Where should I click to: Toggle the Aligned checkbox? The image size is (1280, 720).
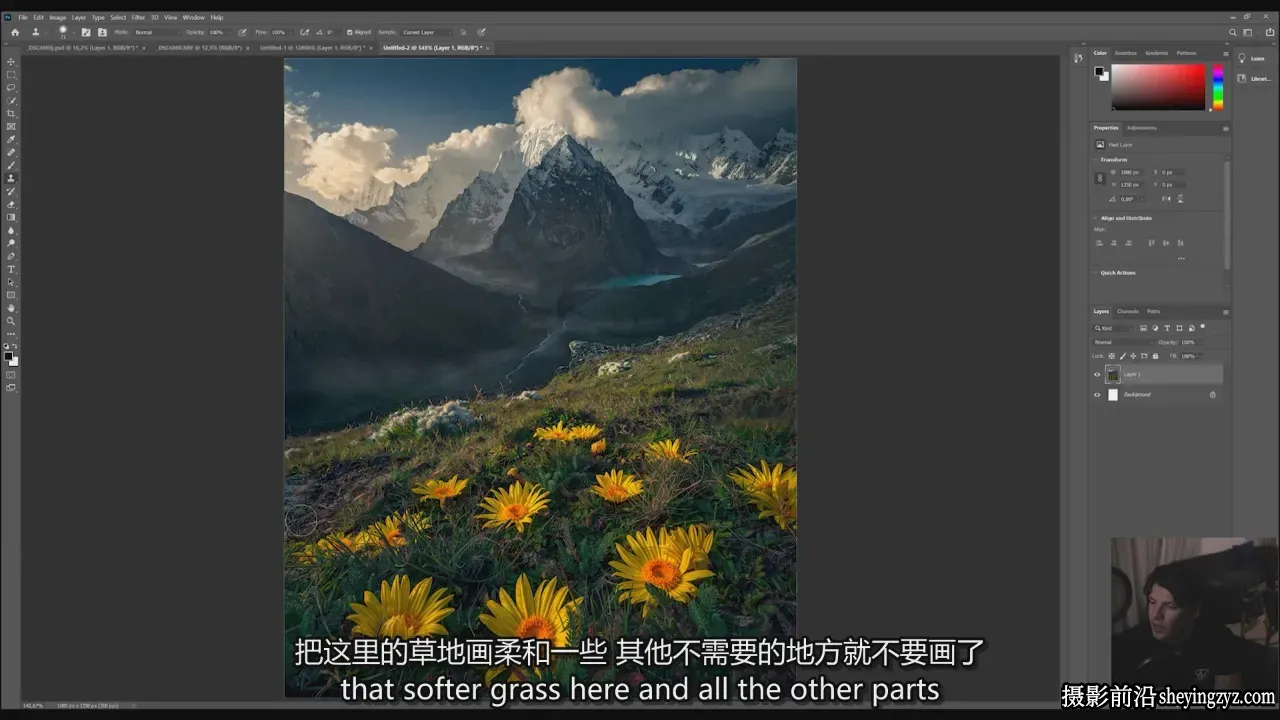pyautogui.click(x=350, y=32)
